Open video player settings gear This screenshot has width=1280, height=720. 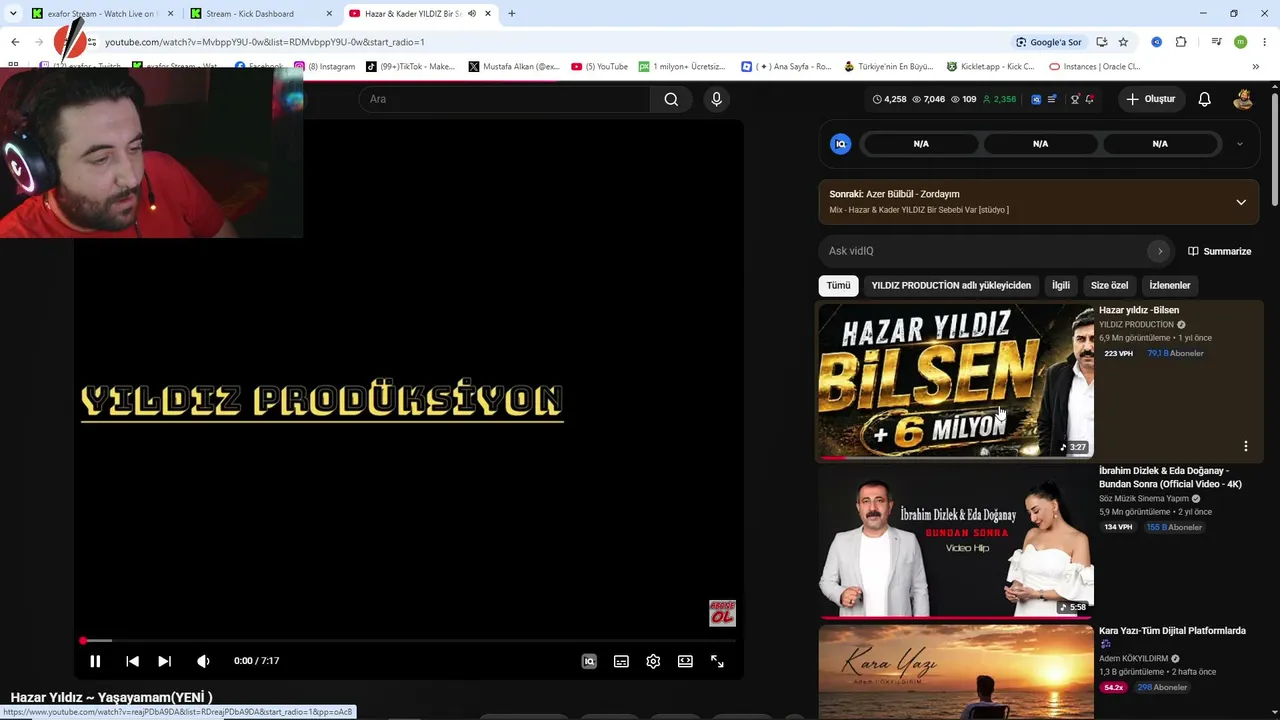653,661
